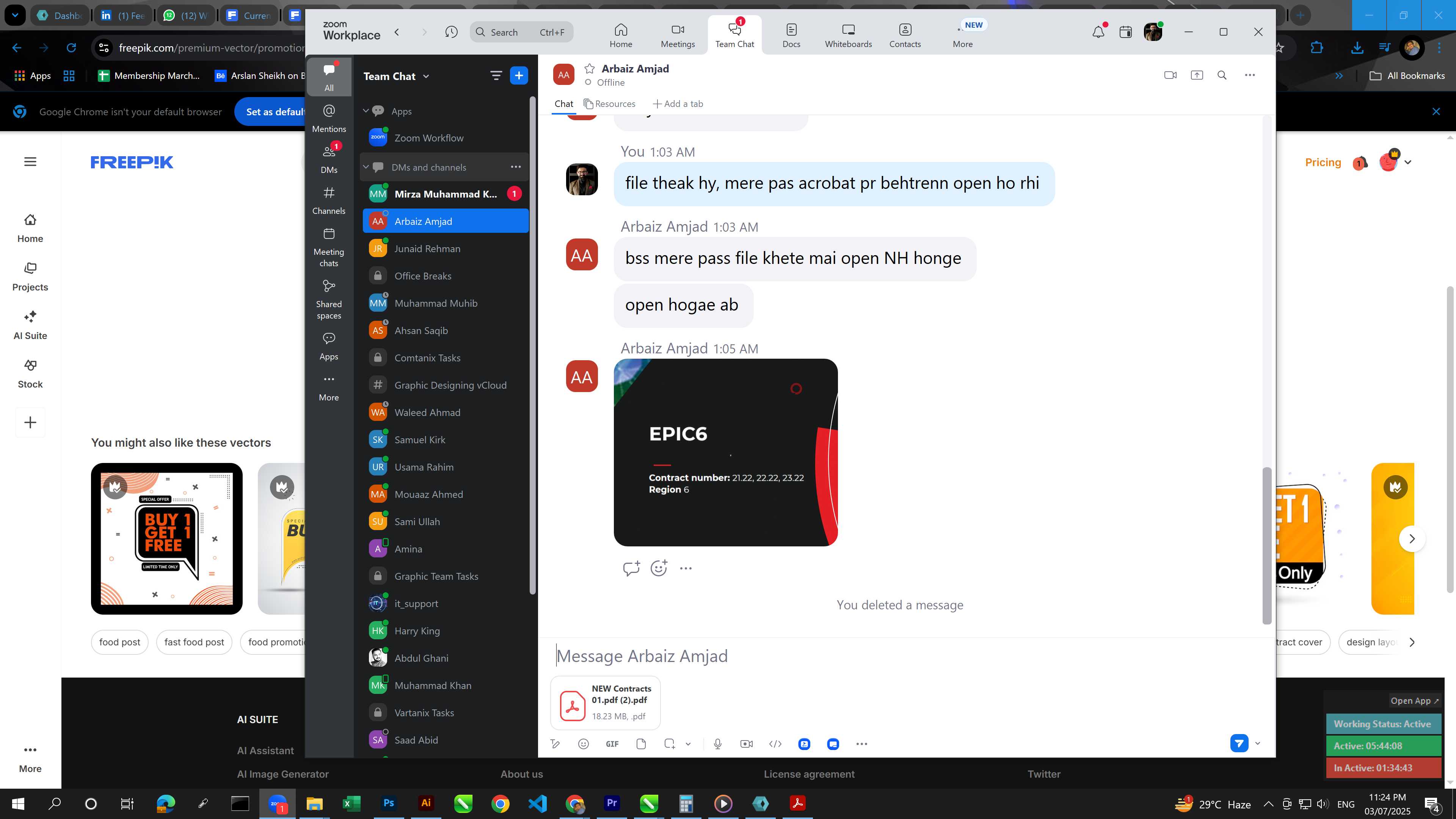Click the send message button
The image size is (1456, 819).
pyautogui.click(x=1239, y=743)
